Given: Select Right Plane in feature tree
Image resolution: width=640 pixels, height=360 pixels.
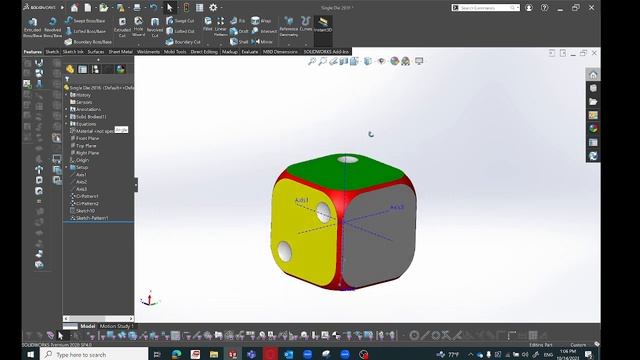Looking at the screenshot, I should tap(84, 153).
